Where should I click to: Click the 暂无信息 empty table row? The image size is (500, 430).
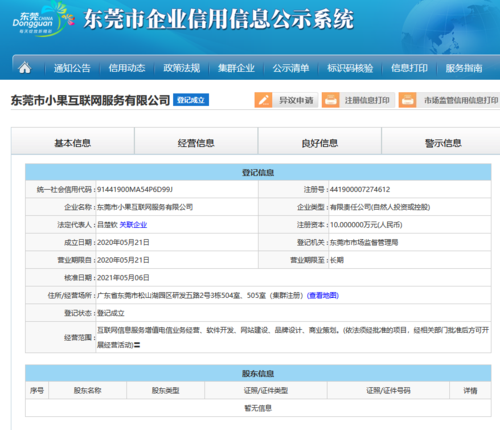[x=258, y=408]
